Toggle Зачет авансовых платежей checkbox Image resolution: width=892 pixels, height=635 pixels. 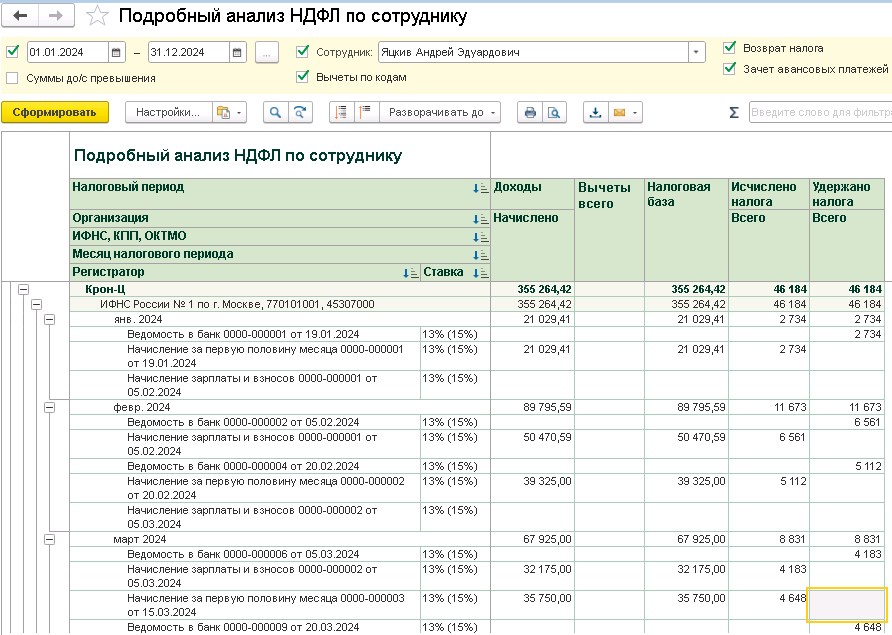(729, 69)
